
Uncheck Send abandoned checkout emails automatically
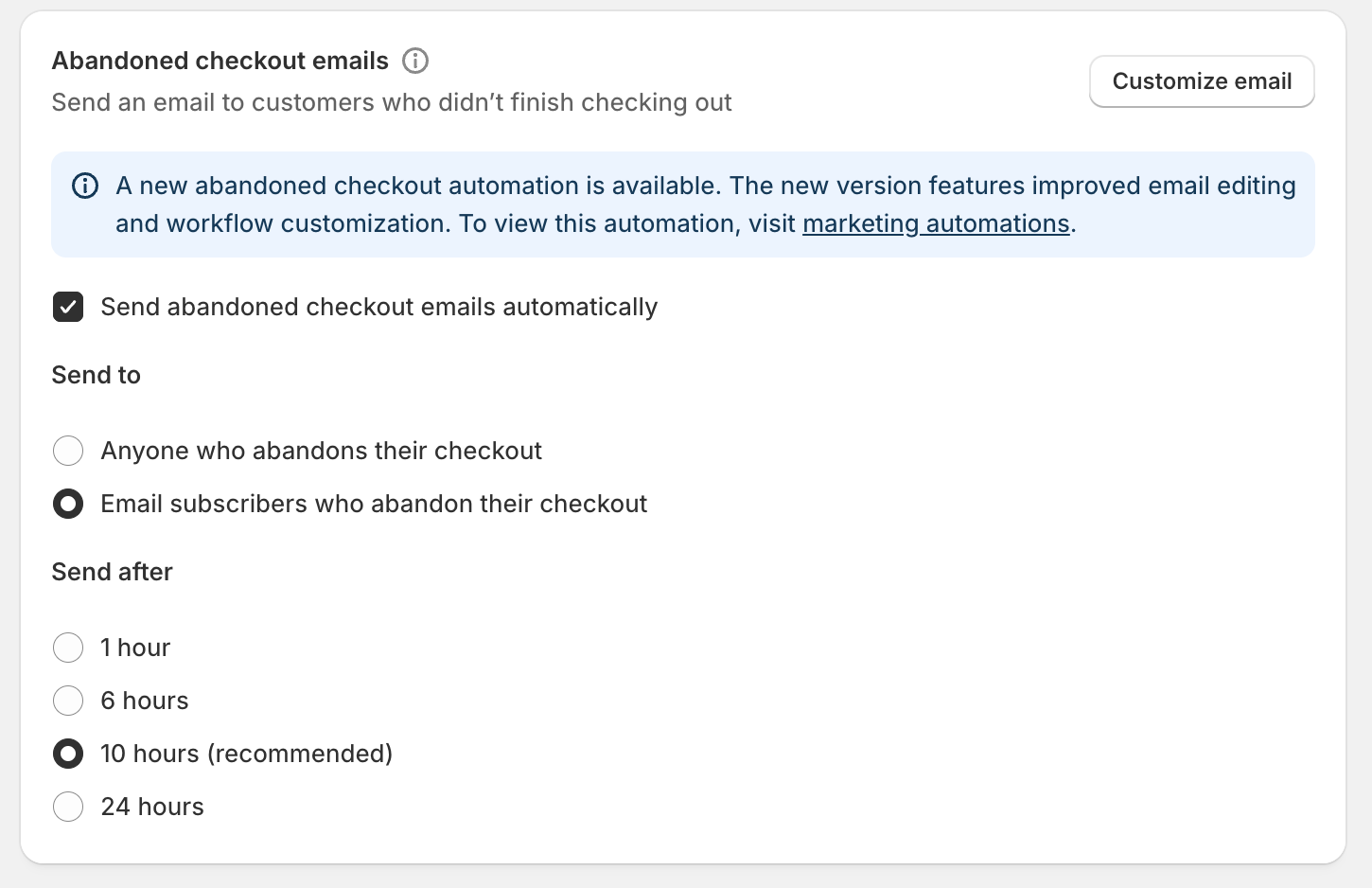[68, 307]
